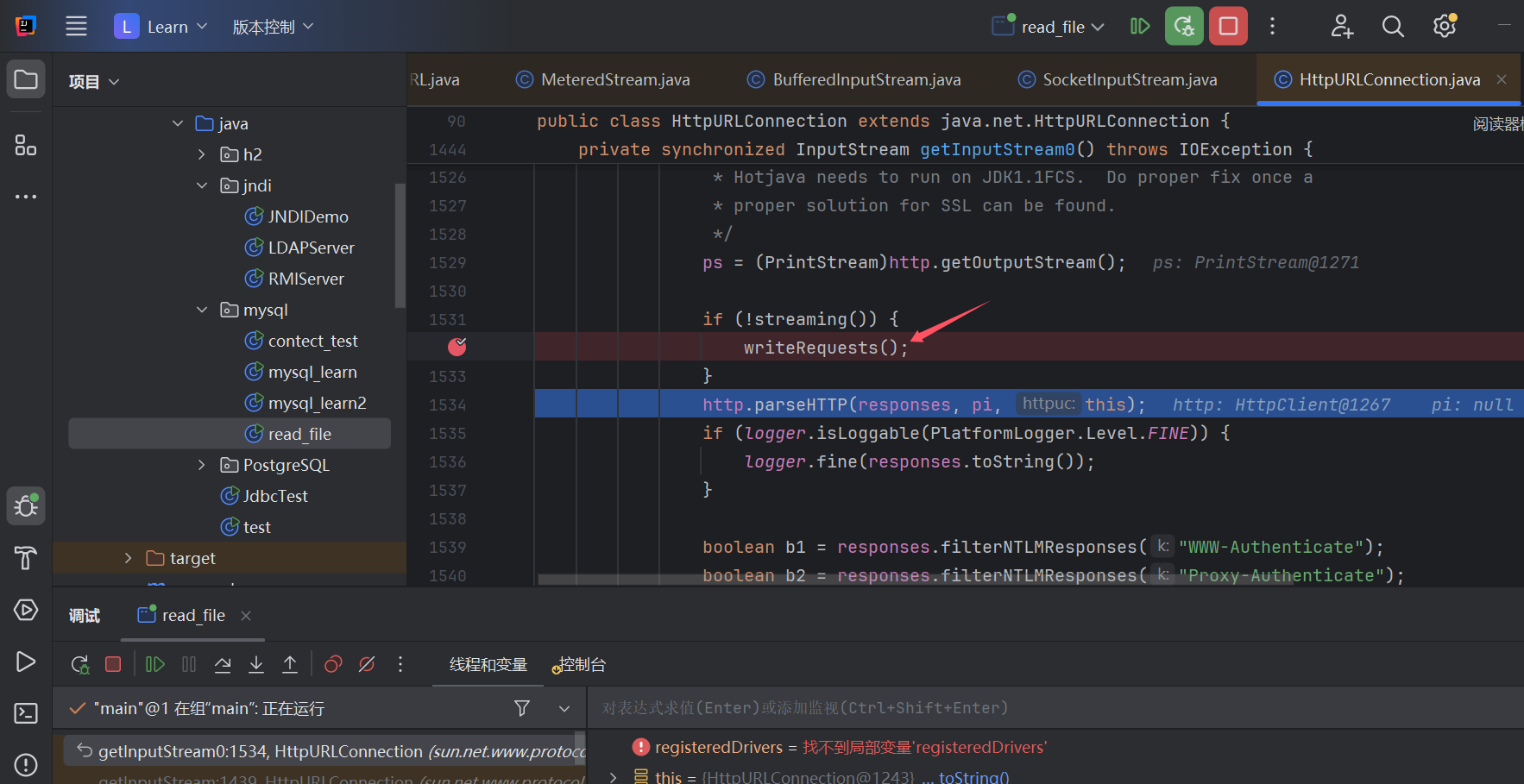Screen dimensions: 1524x784
Task: Stop the running program with red square
Action: [1228, 26]
